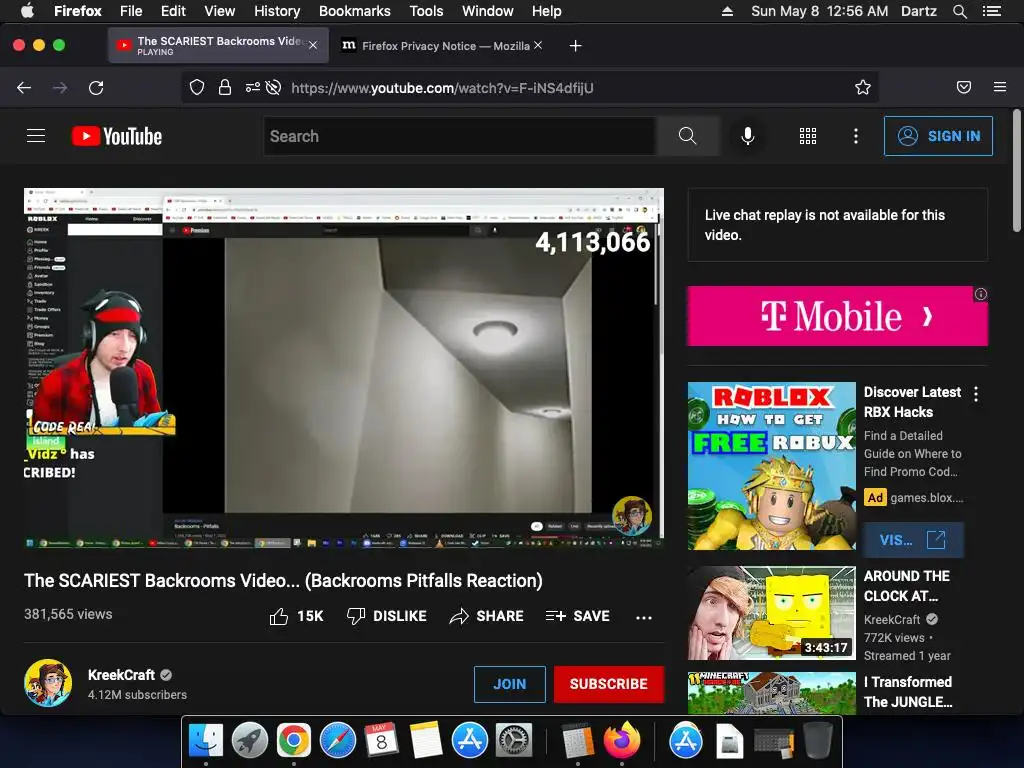Open the History menu
Image resolution: width=1024 pixels, height=768 pixels.
pos(277,11)
